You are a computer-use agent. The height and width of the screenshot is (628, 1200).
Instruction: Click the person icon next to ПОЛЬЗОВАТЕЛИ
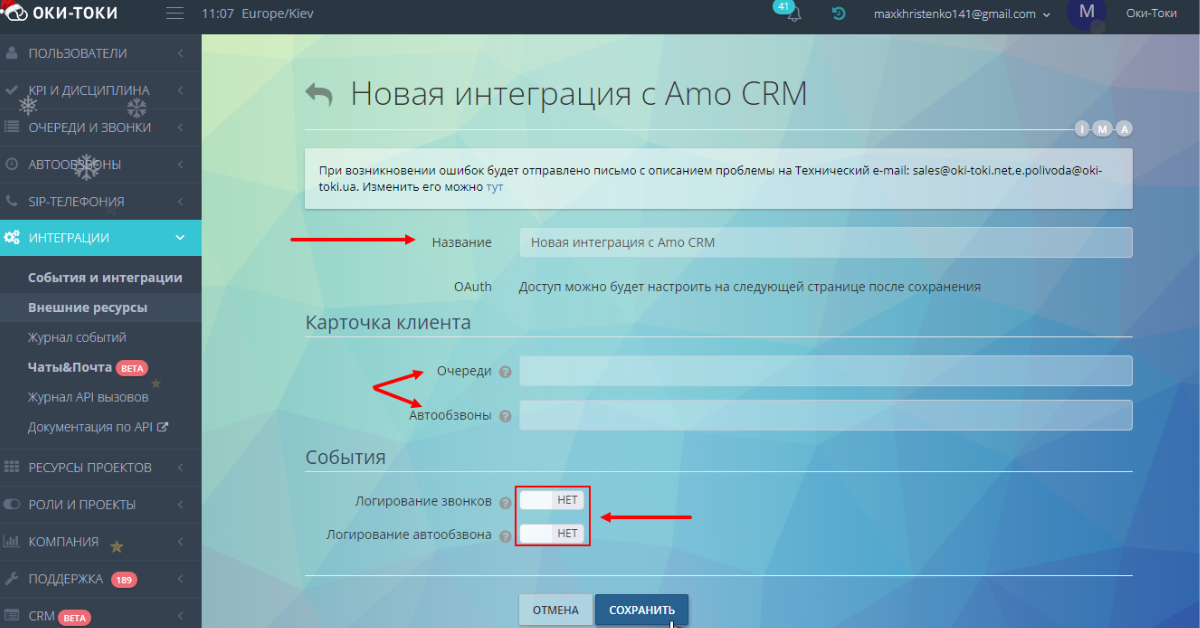(14, 52)
